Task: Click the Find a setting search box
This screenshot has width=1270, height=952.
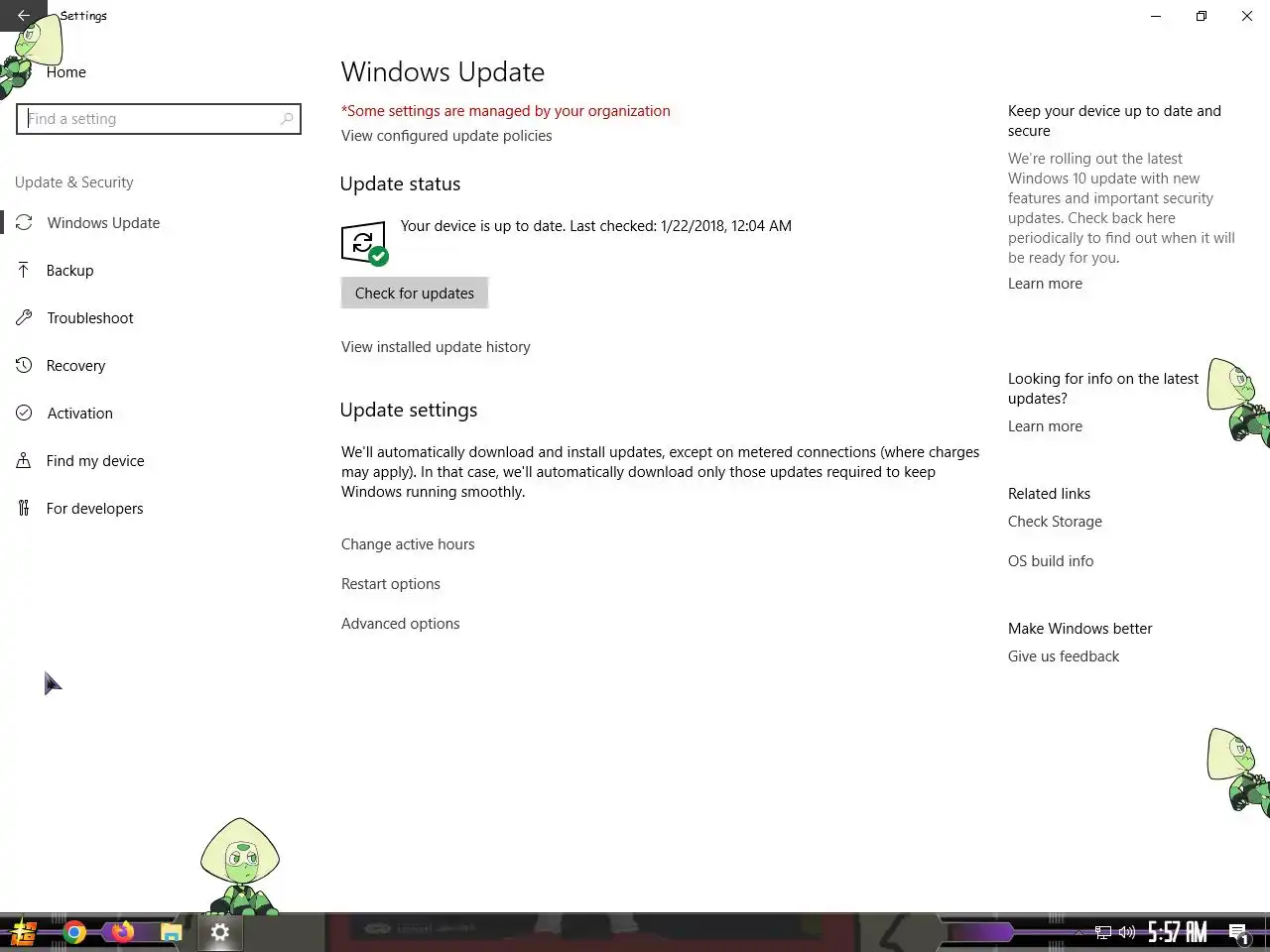Action: point(159,119)
